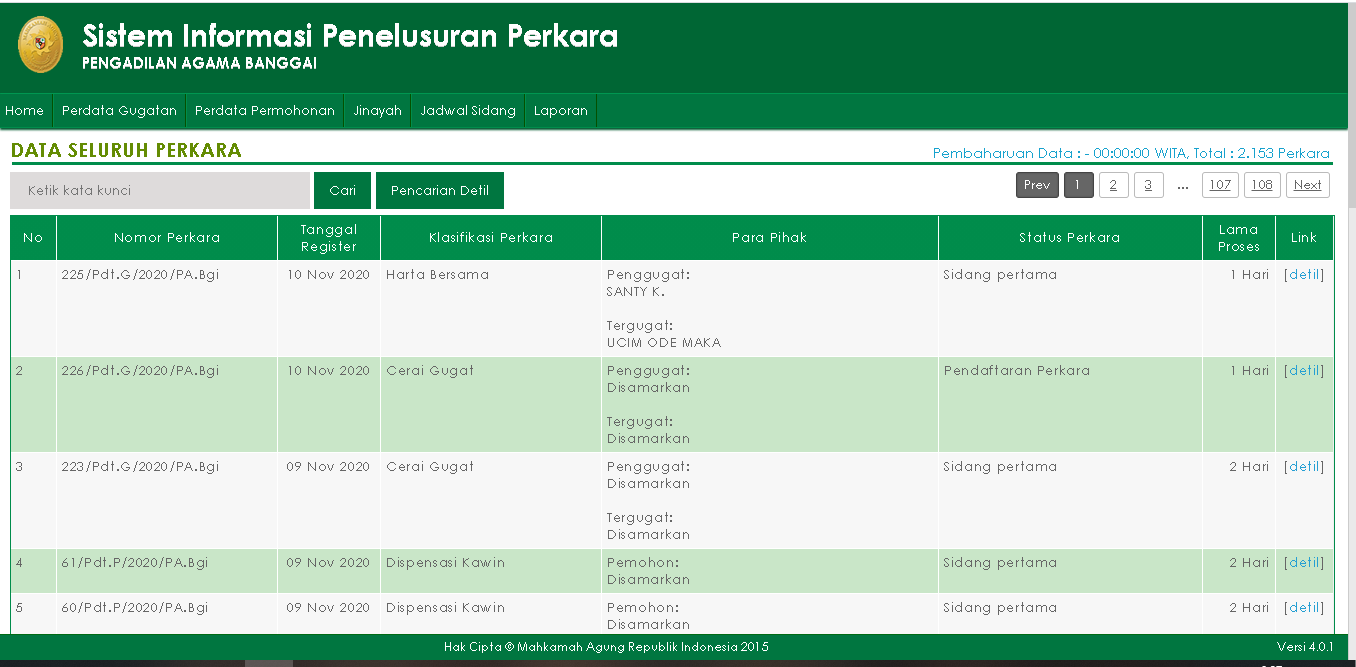The image size is (1356, 667).
Task: Click the 'SANTY K.' plaintiff name
Action: [x=635, y=291]
